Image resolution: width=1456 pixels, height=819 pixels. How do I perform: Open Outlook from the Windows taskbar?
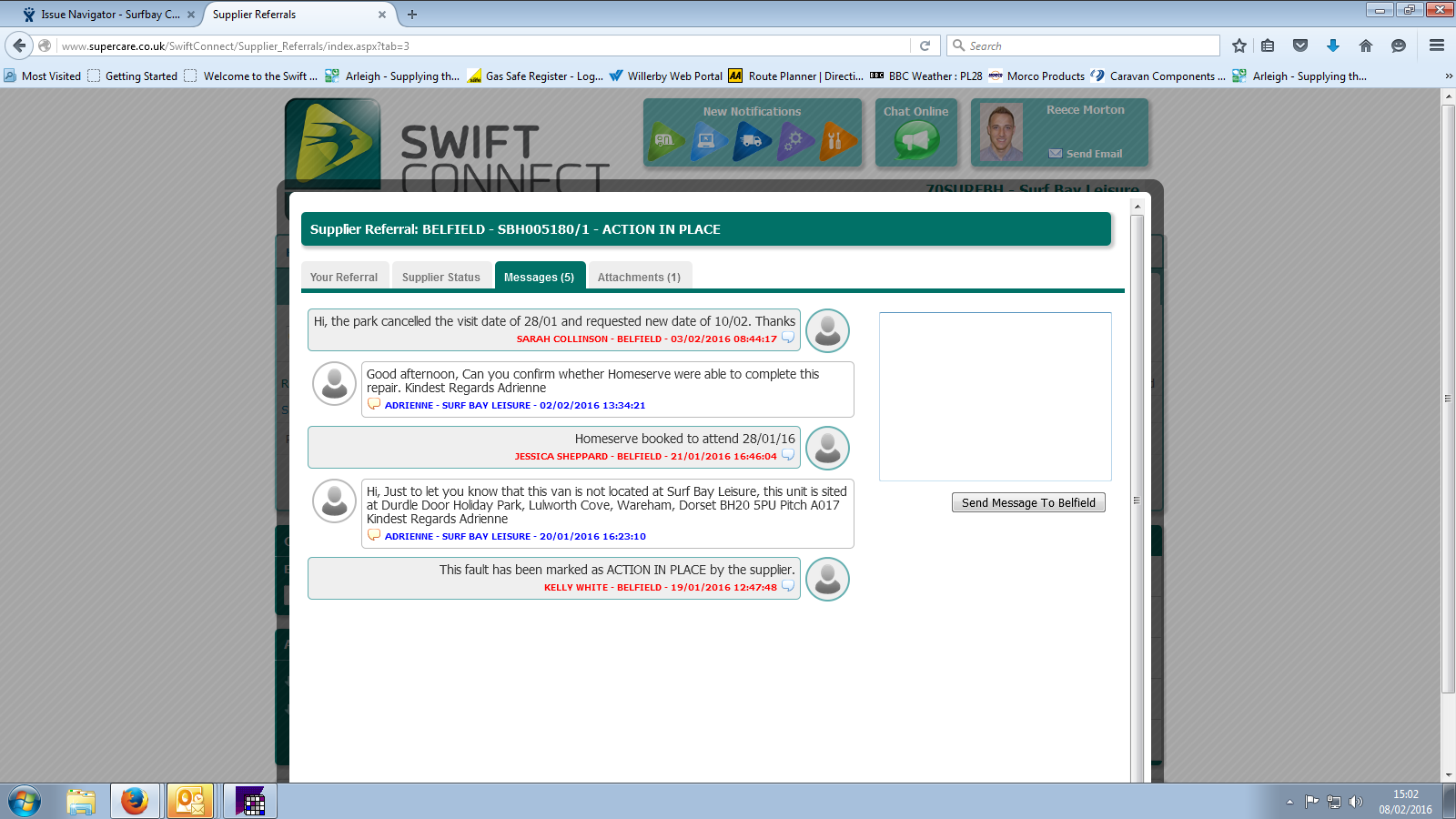[x=190, y=802]
